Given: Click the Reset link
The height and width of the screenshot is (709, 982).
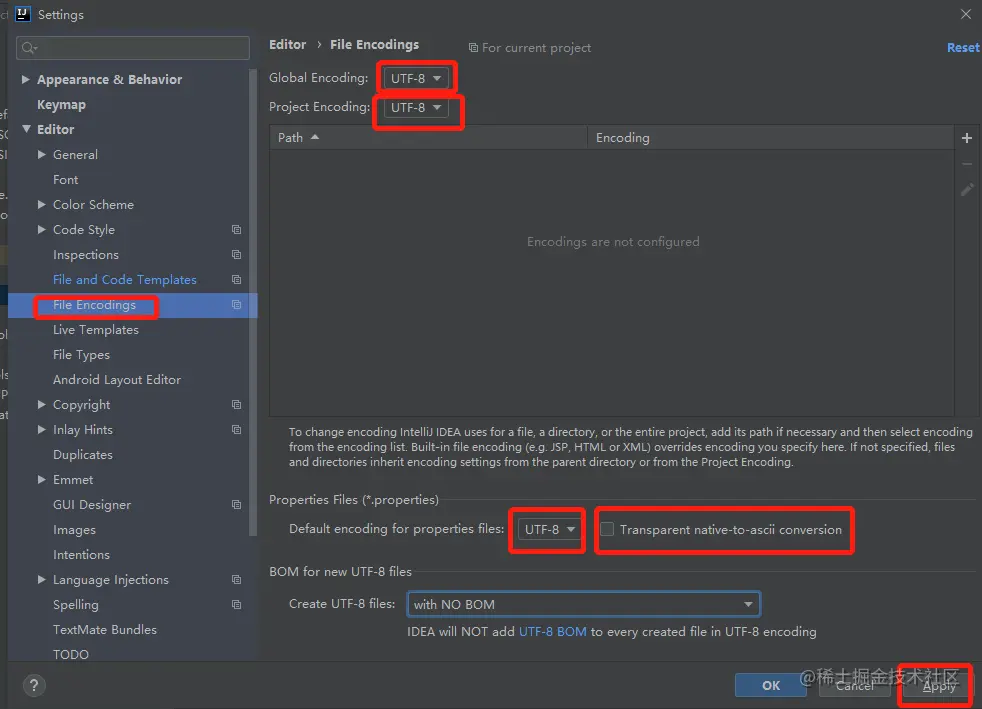Looking at the screenshot, I should tap(963, 48).
